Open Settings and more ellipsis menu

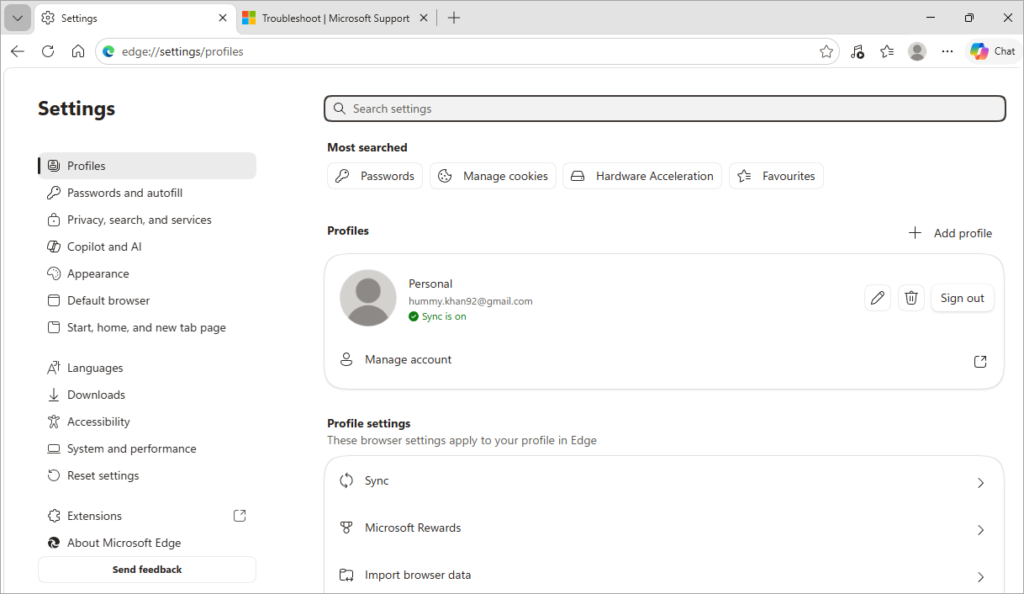tap(947, 51)
